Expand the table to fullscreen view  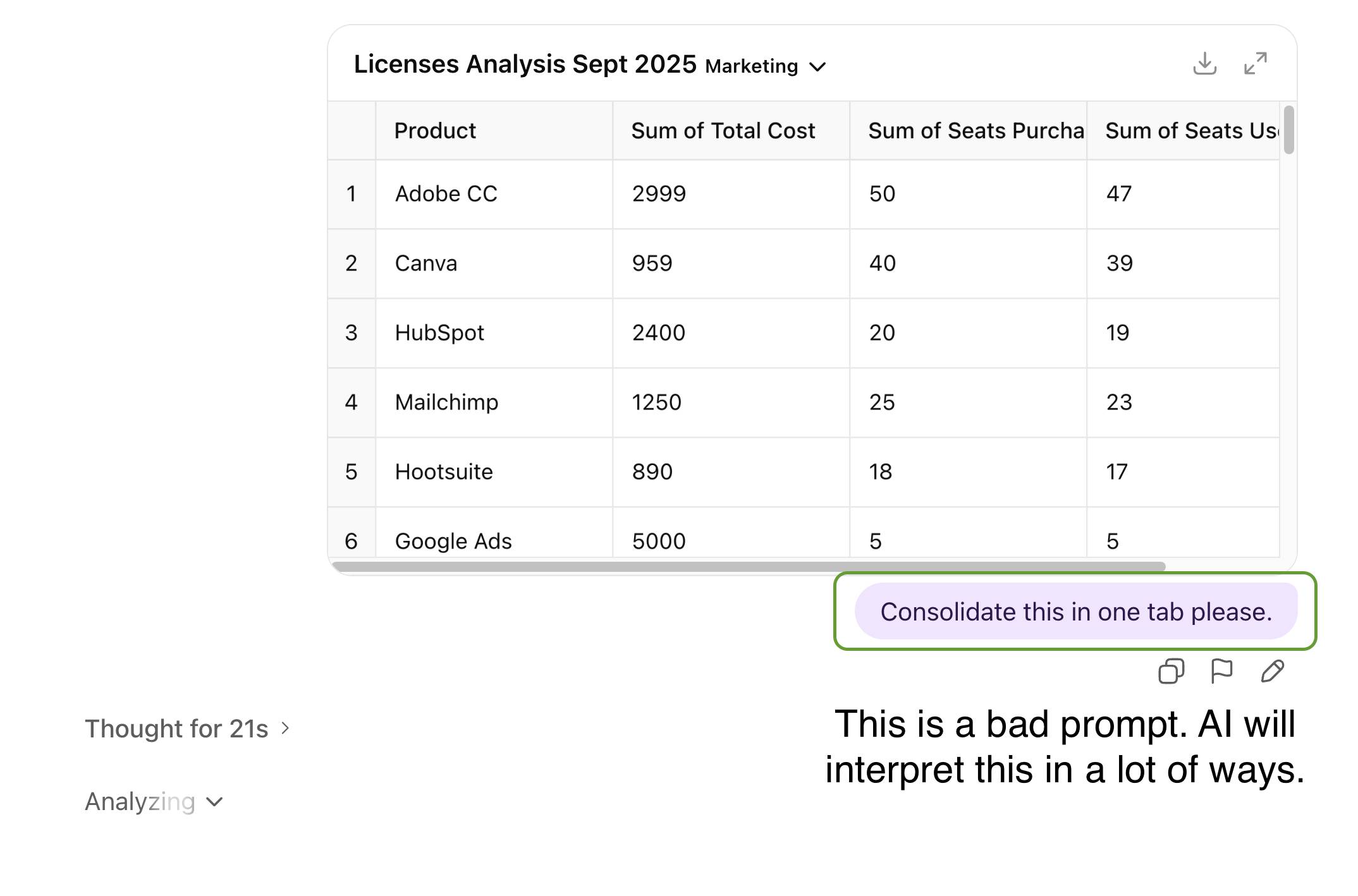1255,64
